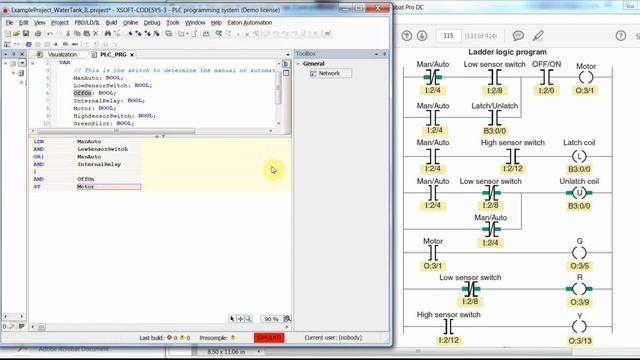
Task: Click the Motor operand field in ST row
Action: coord(109,187)
